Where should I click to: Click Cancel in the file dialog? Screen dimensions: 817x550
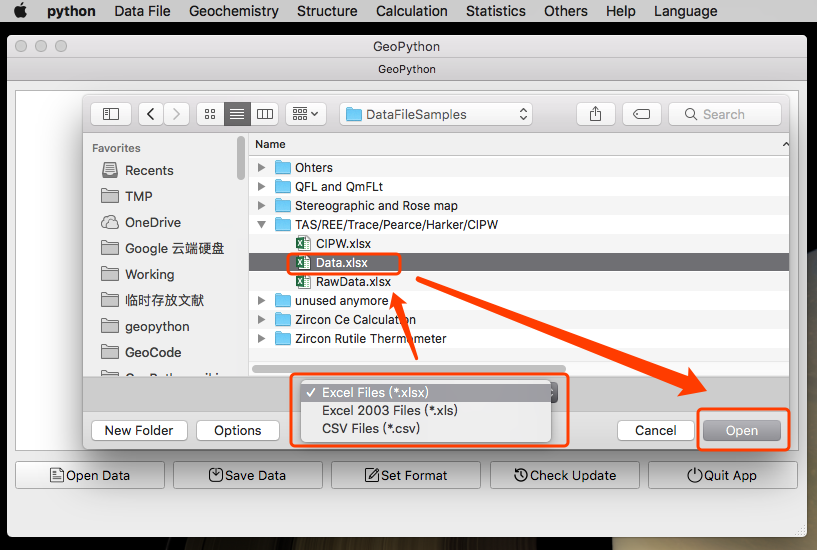(655, 430)
